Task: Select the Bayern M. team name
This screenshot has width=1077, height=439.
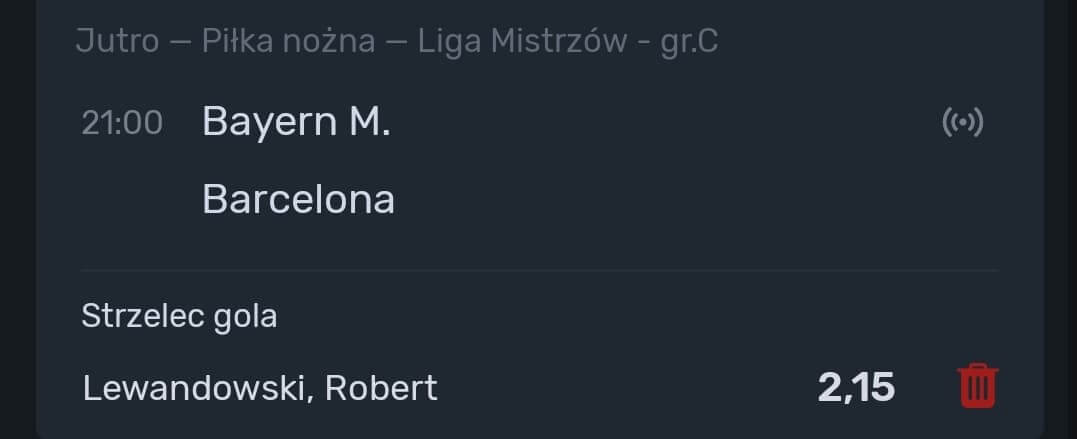Action: pos(296,122)
